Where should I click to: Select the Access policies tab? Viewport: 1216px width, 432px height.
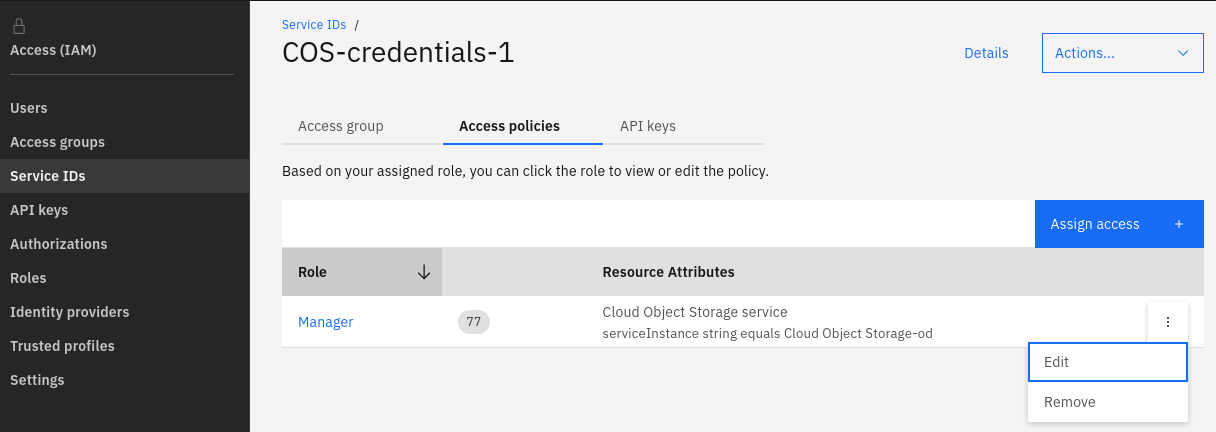pyautogui.click(x=509, y=126)
